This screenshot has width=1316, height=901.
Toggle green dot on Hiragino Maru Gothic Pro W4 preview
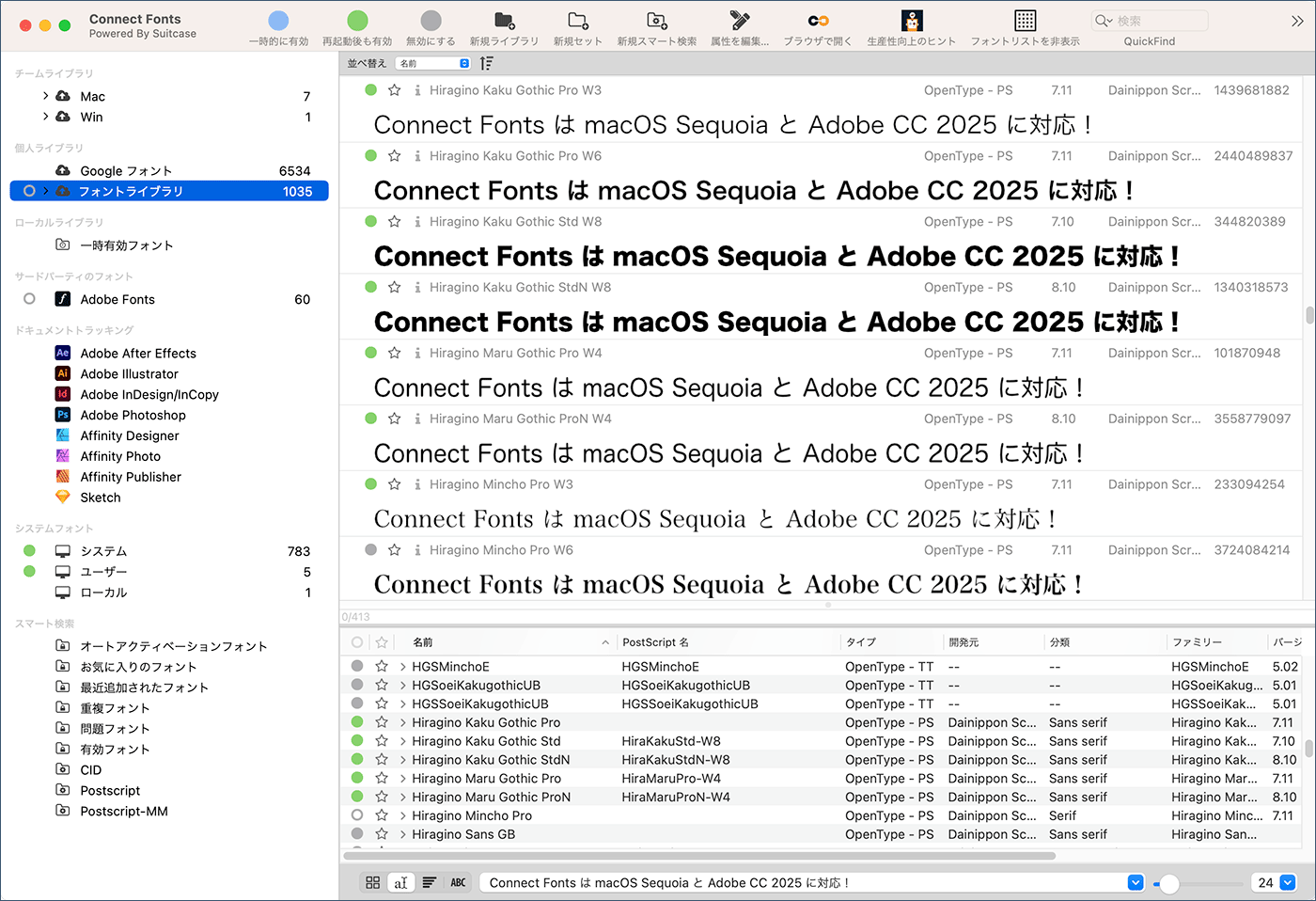click(371, 353)
